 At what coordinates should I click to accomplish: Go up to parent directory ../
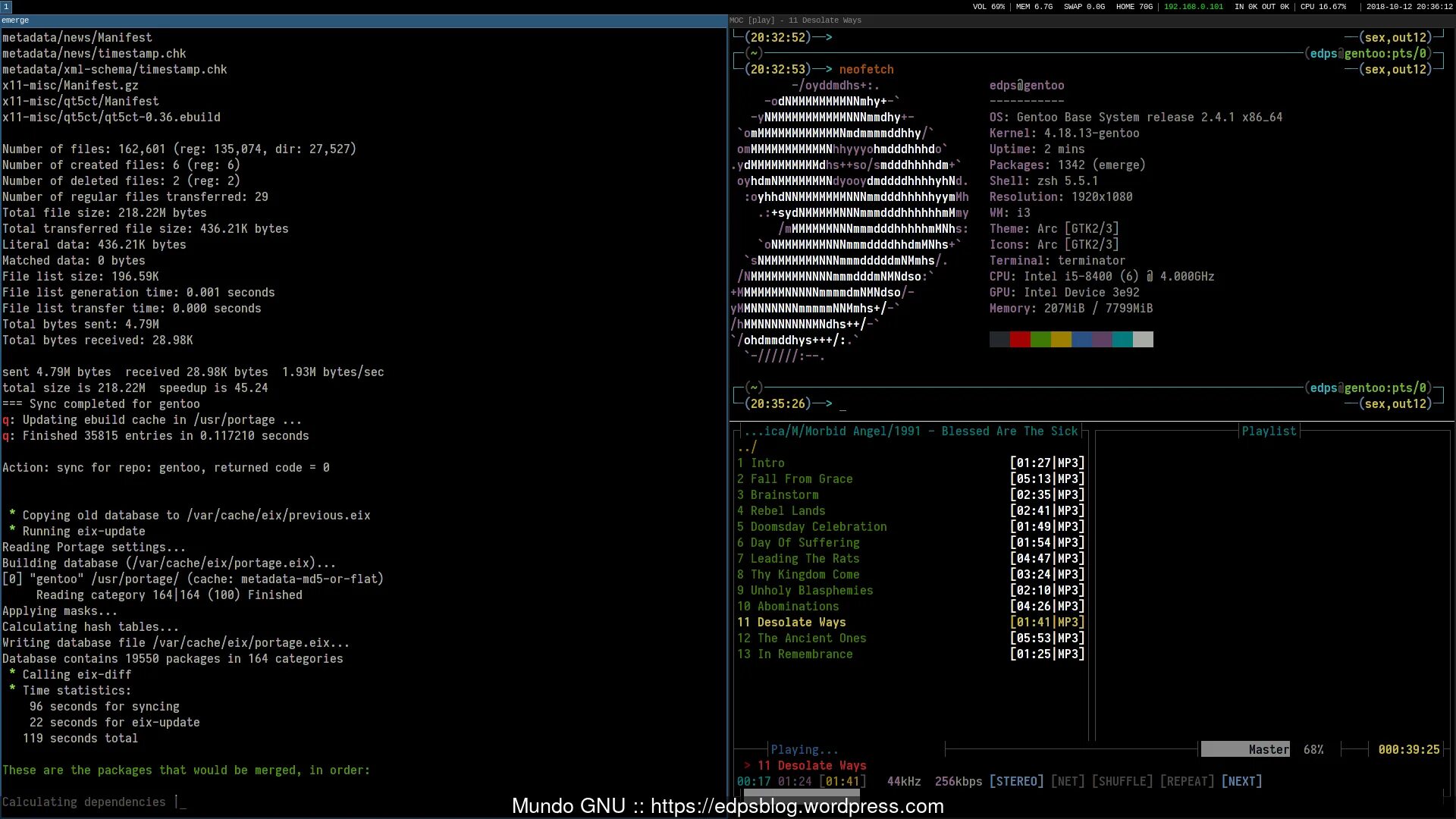coord(747,447)
